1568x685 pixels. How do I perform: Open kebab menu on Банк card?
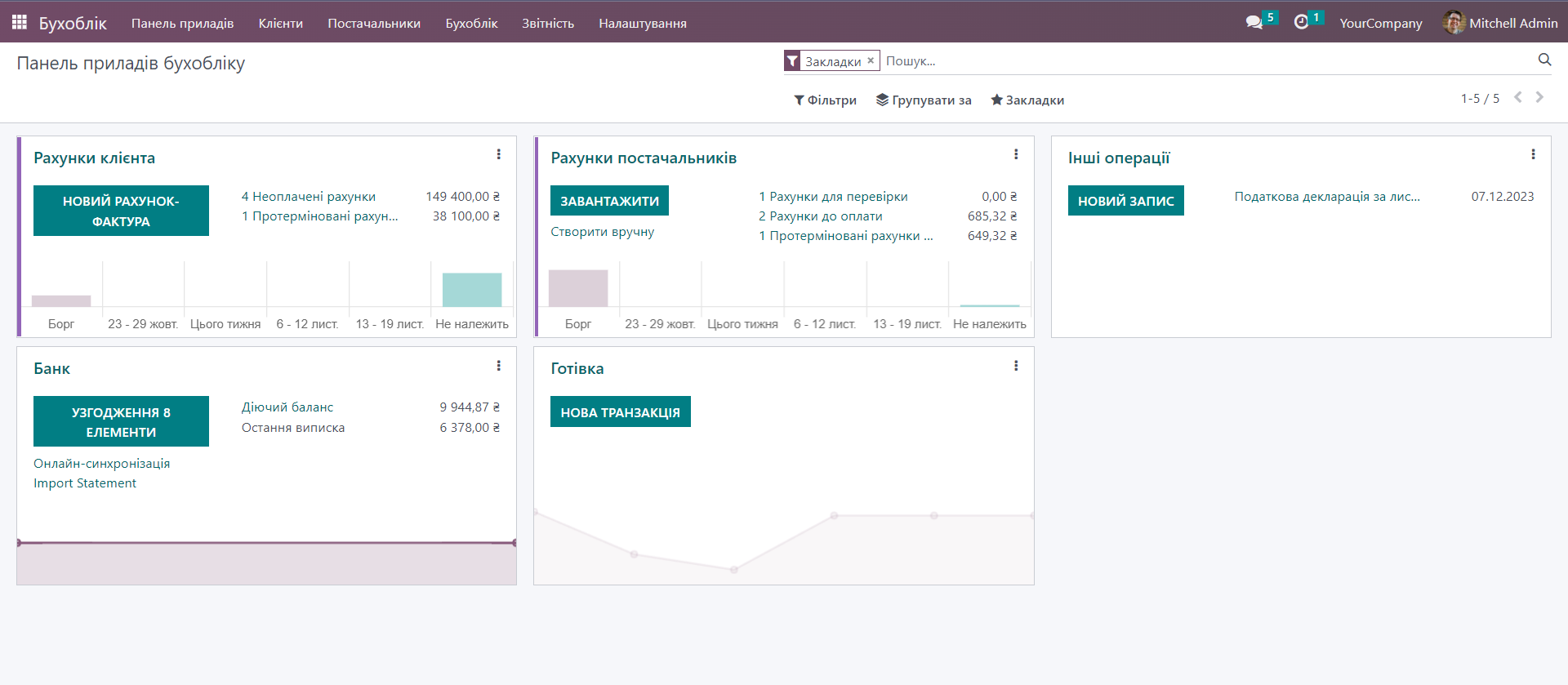pos(498,366)
